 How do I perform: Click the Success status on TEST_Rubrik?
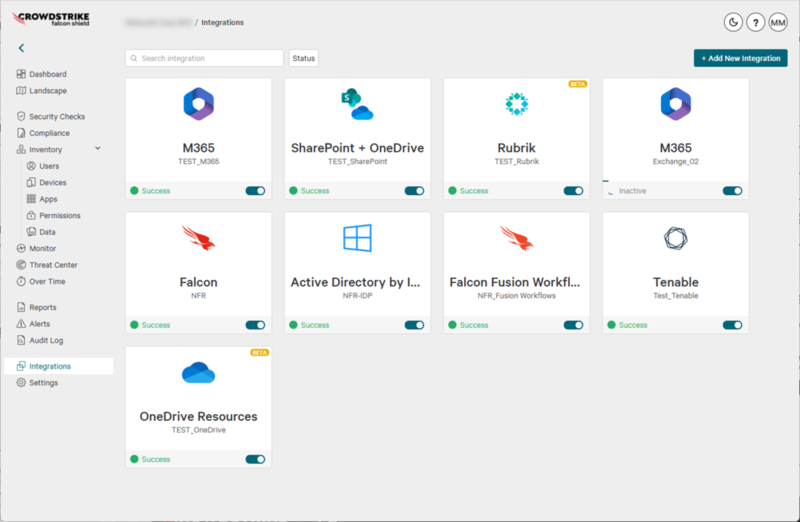tap(473, 191)
